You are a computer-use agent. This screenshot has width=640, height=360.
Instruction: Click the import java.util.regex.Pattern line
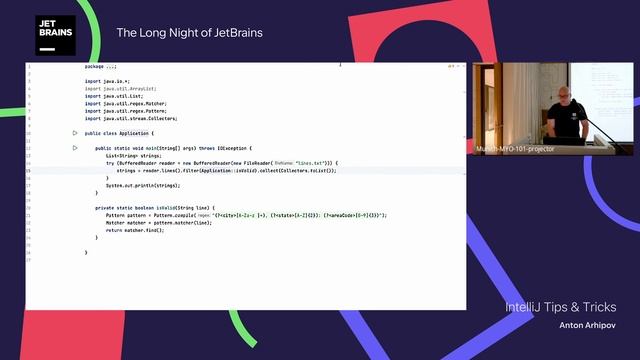tap(126, 111)
